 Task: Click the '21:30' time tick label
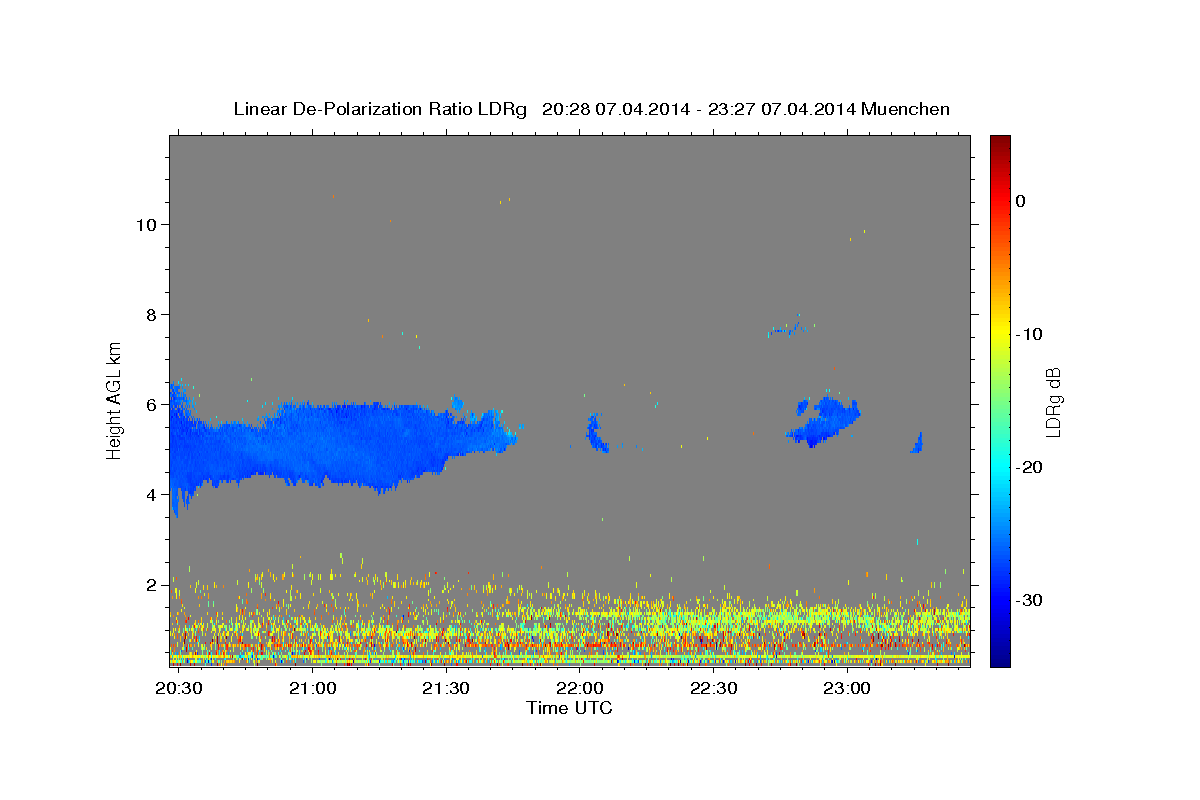[x=446, y=689]
